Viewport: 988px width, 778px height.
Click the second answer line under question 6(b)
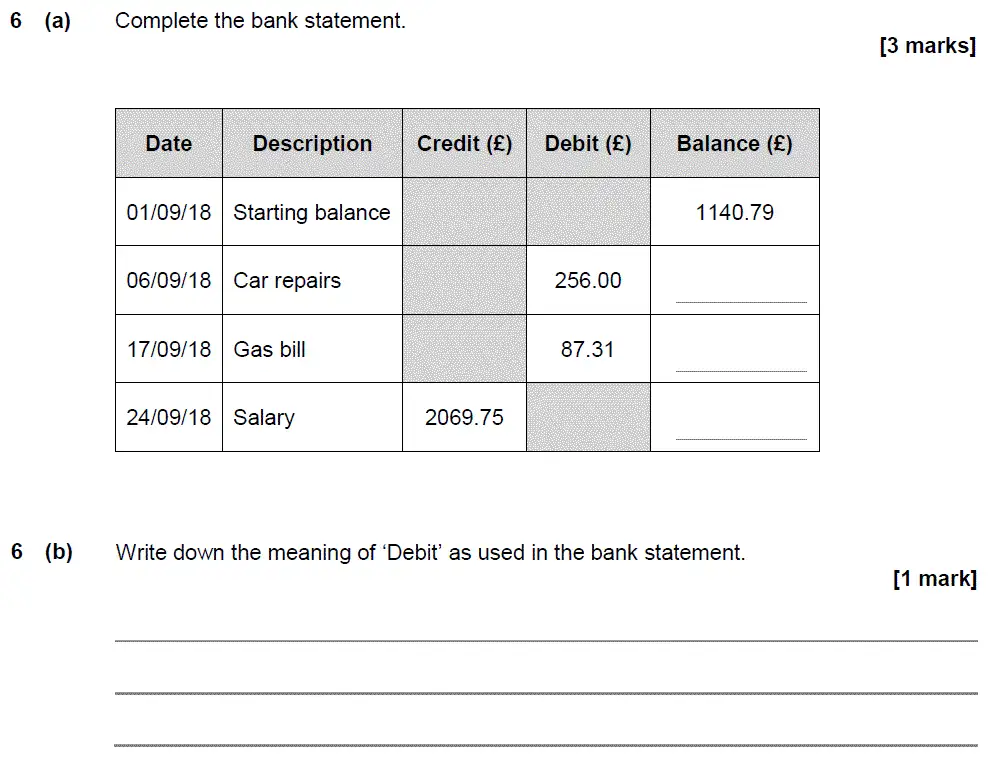click(546, 693)
